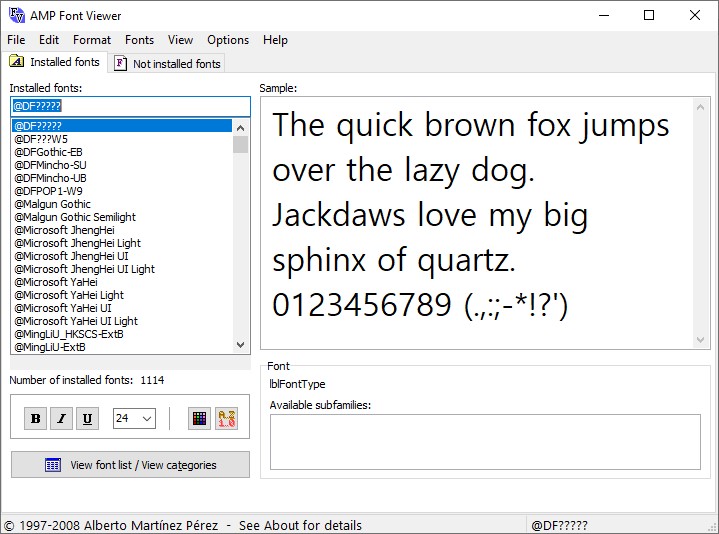Open the File menu
The height and width of the screenshot is (534, 719).
click(x=16, y=40)
